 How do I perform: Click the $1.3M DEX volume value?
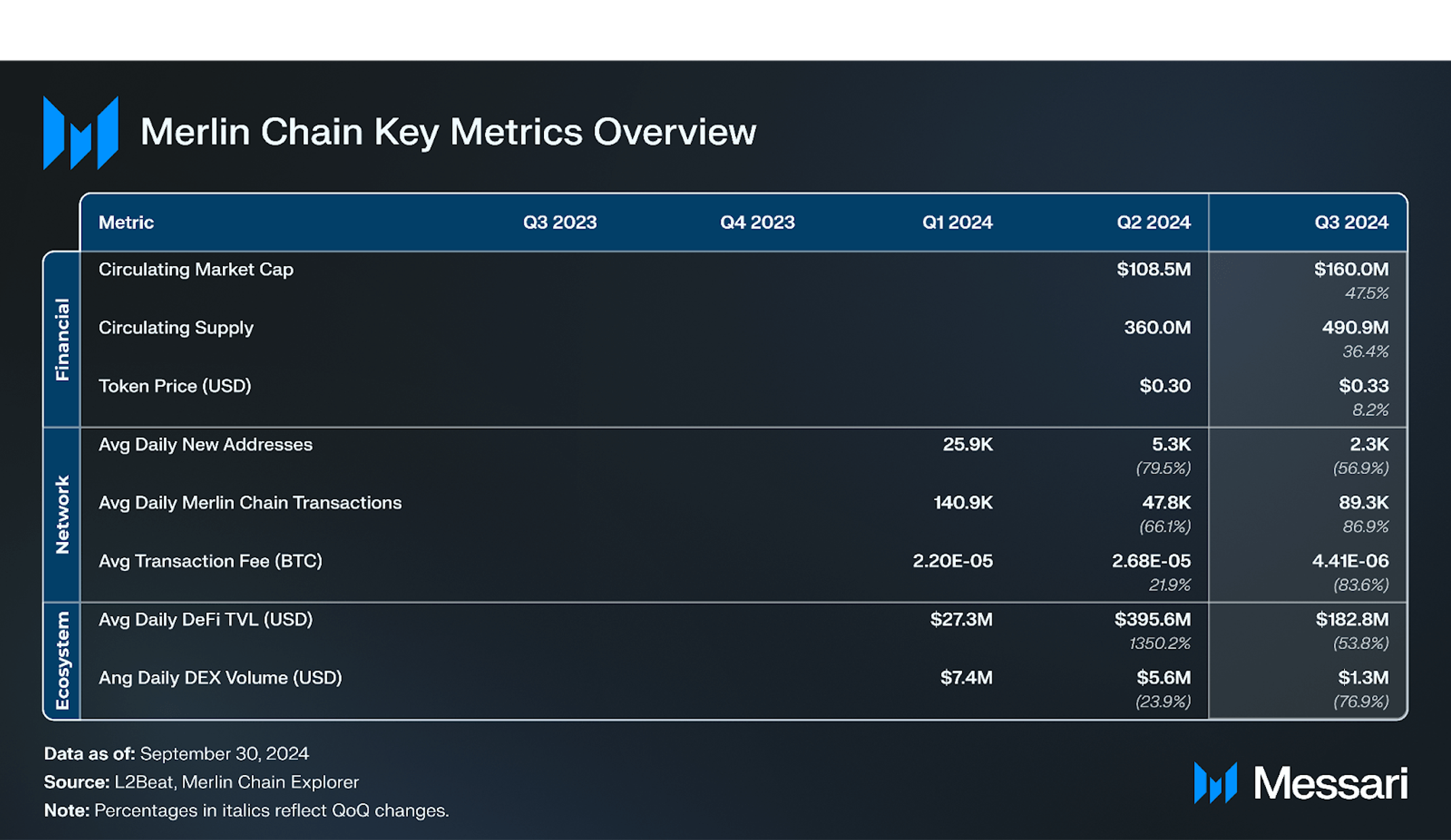pyautogui.click(x=1363, y=677)
